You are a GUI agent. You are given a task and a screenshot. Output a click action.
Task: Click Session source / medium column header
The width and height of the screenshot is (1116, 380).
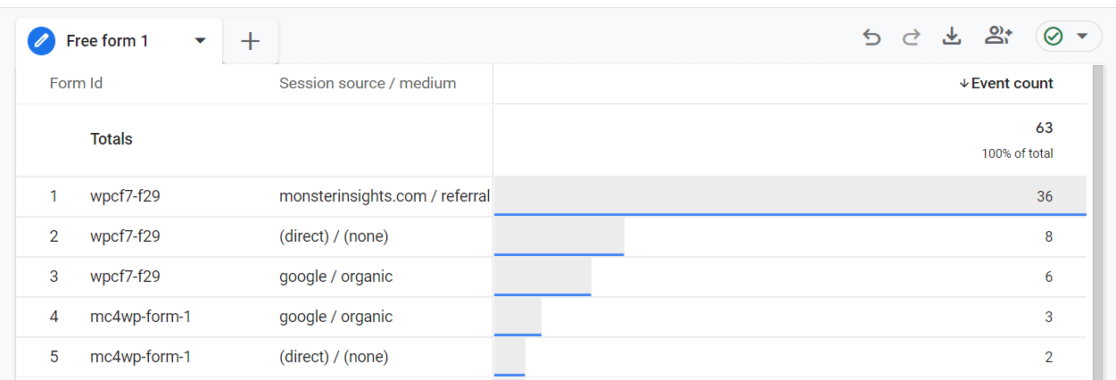pos(367,83)
